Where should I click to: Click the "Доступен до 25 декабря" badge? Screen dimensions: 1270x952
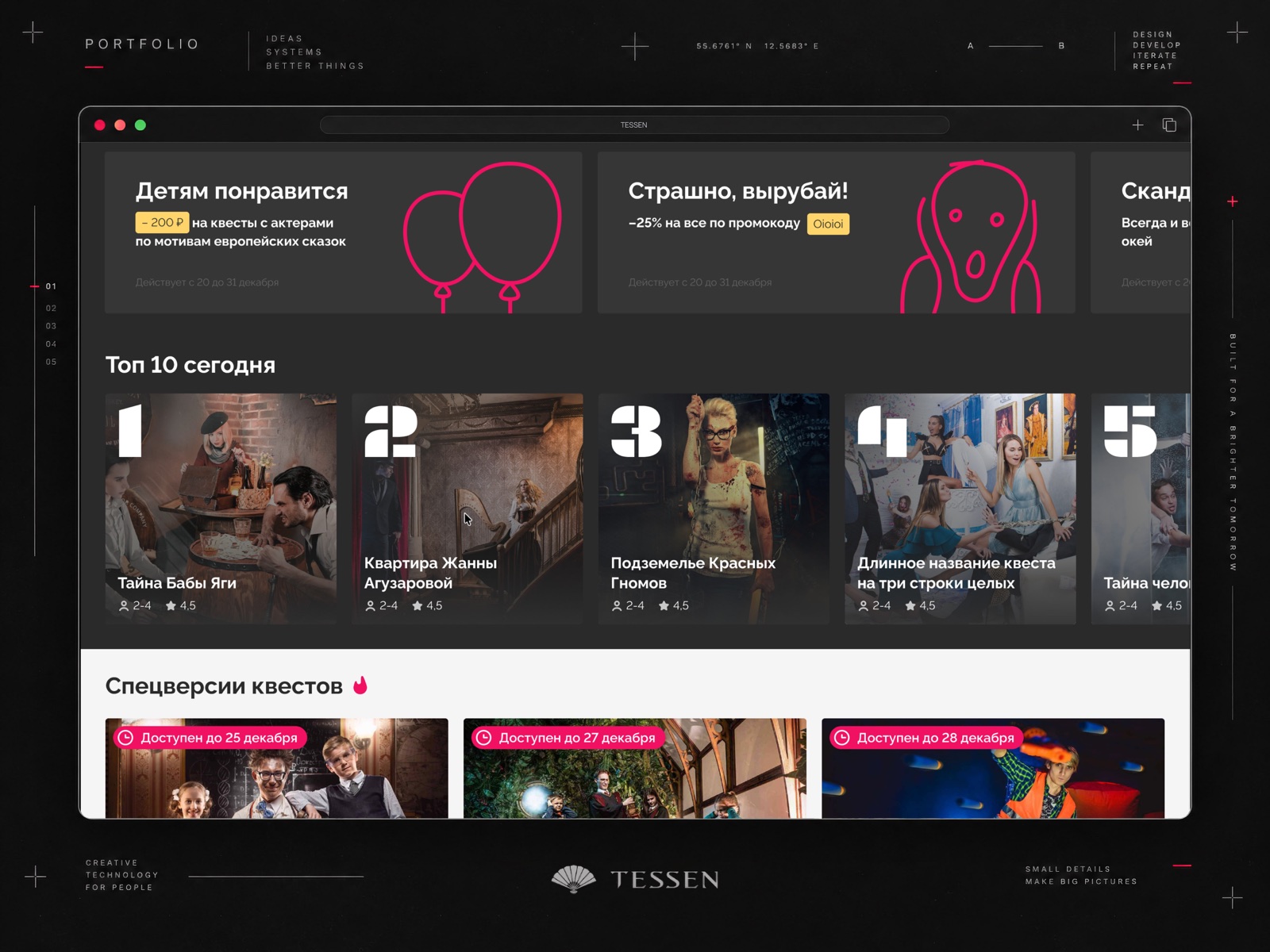pos(210,738)
